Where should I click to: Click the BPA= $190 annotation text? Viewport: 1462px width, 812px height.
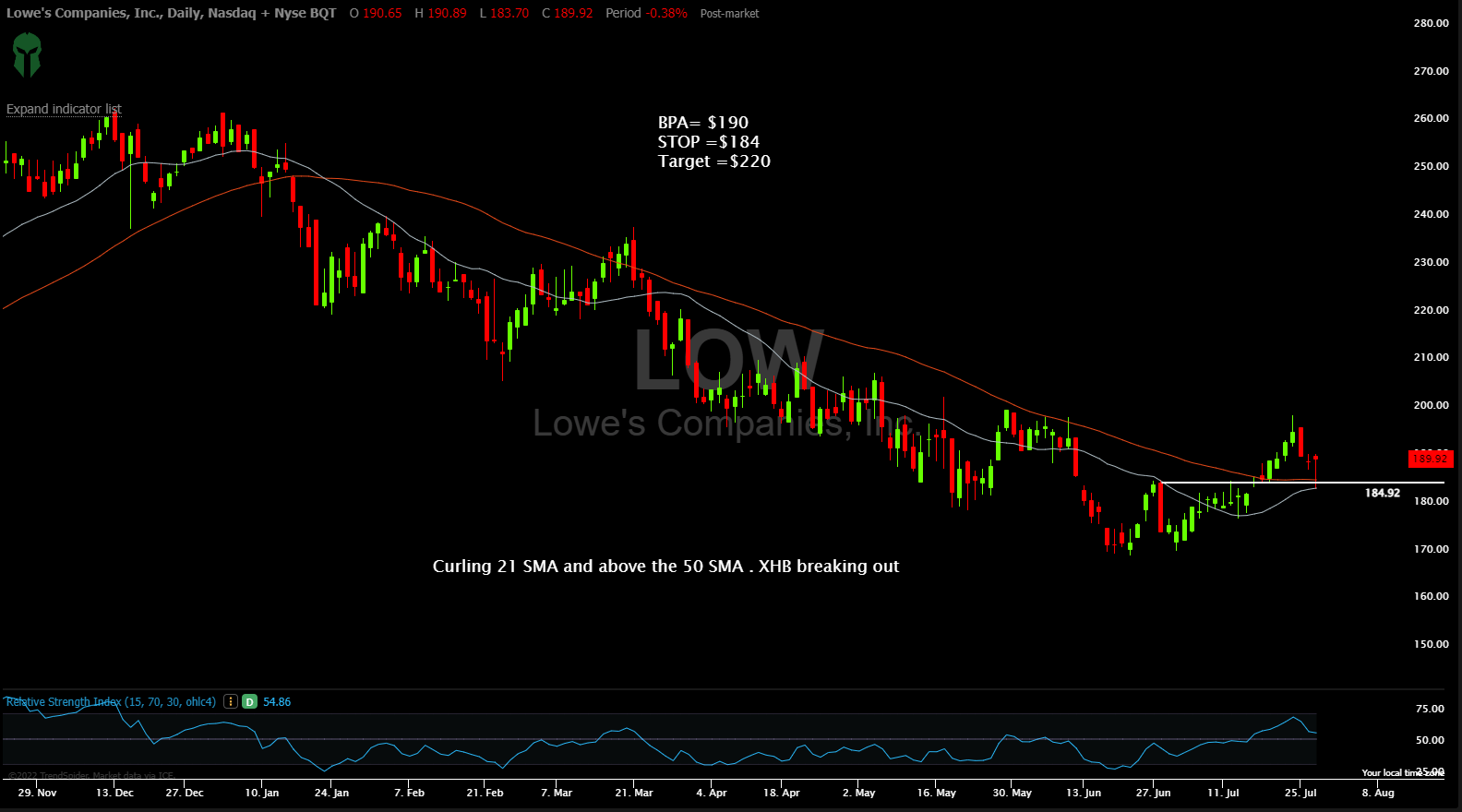coord(703,123)
